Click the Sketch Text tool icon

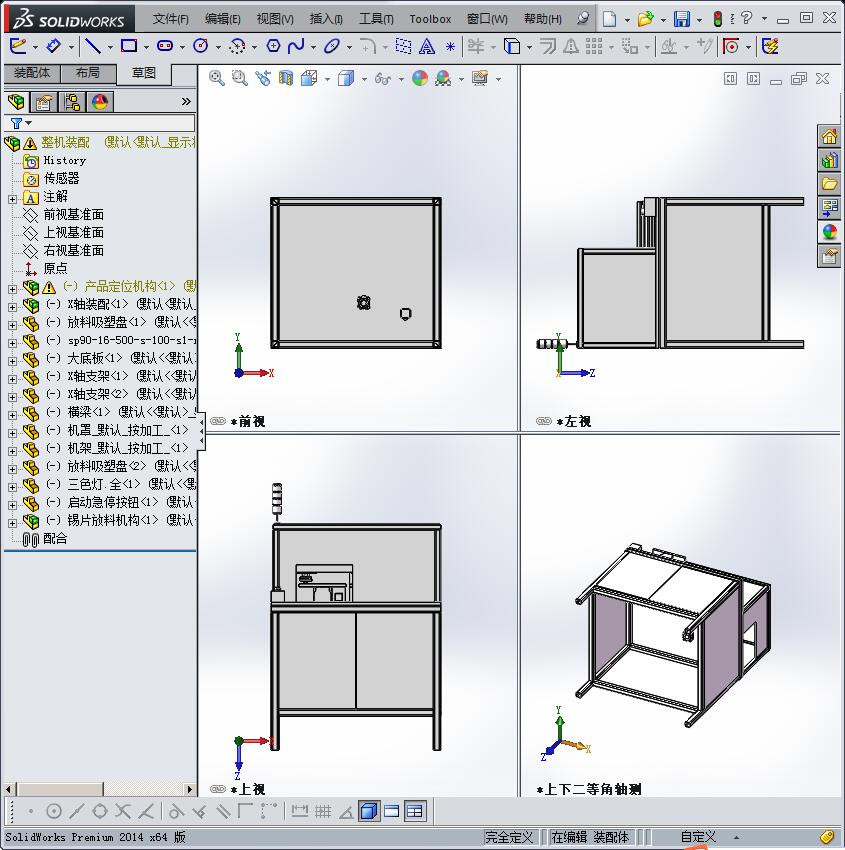pos(427,47)
